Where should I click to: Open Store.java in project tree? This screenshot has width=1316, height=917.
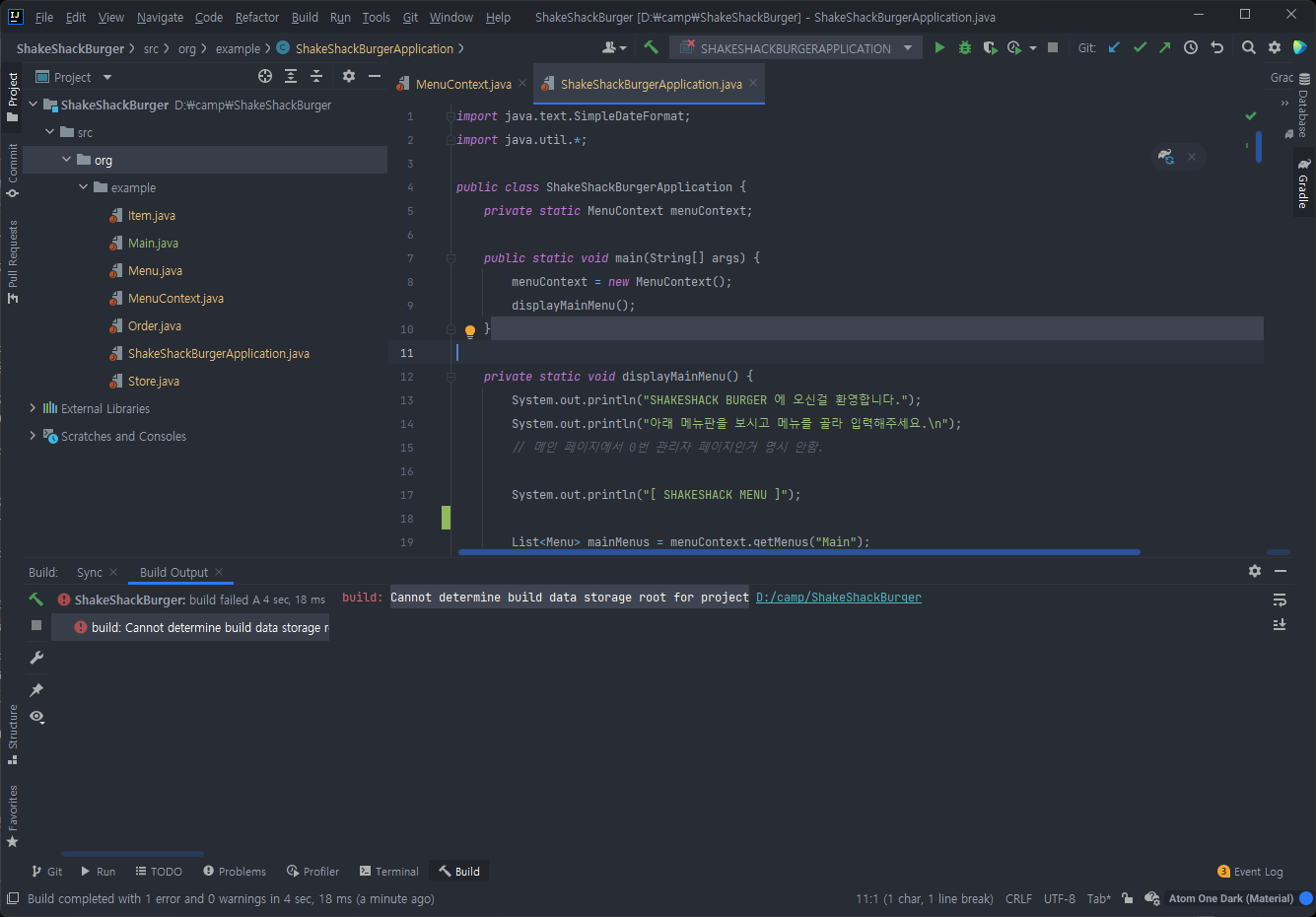tap(154, 381)
